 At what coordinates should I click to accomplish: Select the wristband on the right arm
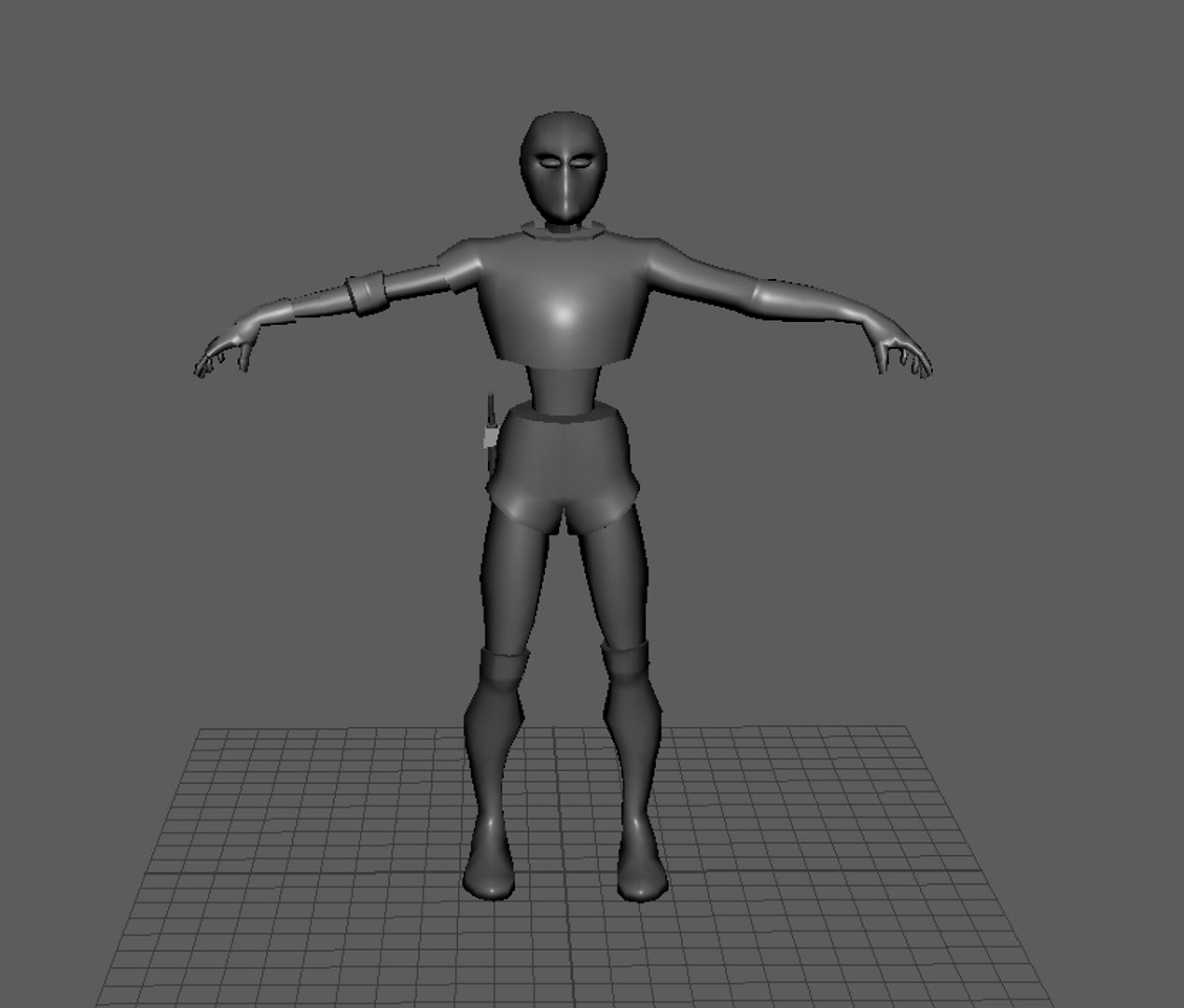coord(369,291)
